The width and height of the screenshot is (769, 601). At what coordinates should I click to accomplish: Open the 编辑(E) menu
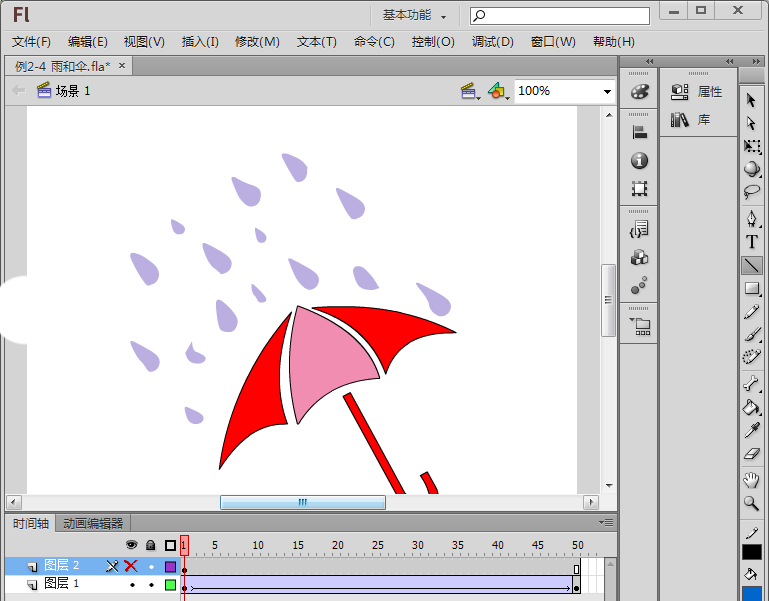click(87, 42)
